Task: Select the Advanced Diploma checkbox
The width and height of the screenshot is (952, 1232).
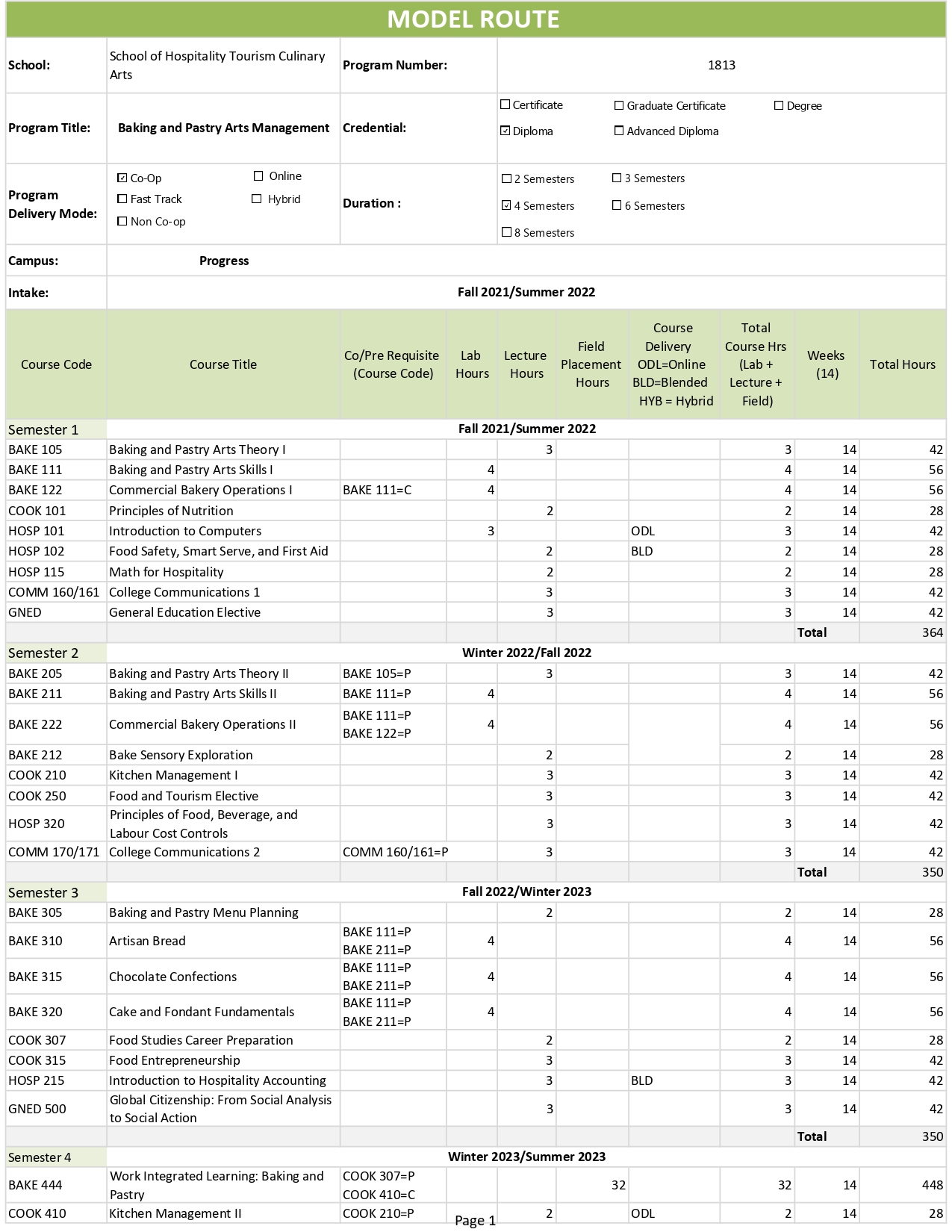Action: click(x=619, y=131)
